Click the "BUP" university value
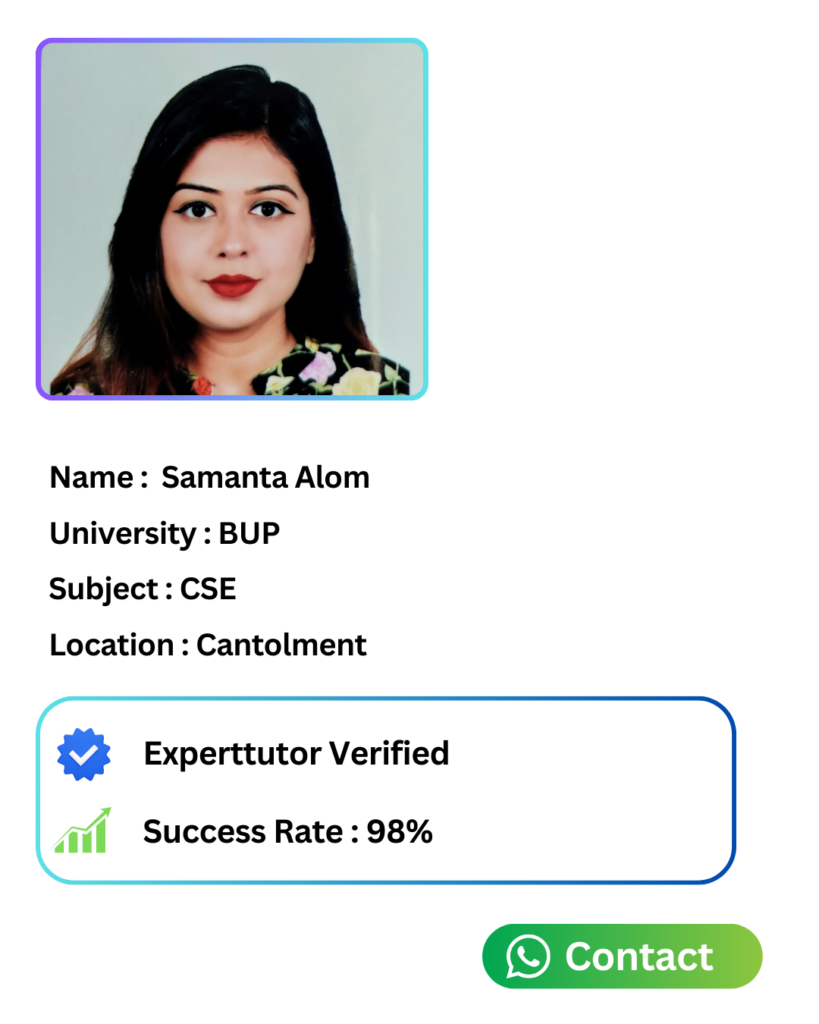This screenshot has height=1024, width=819. [x=249, y=534]
